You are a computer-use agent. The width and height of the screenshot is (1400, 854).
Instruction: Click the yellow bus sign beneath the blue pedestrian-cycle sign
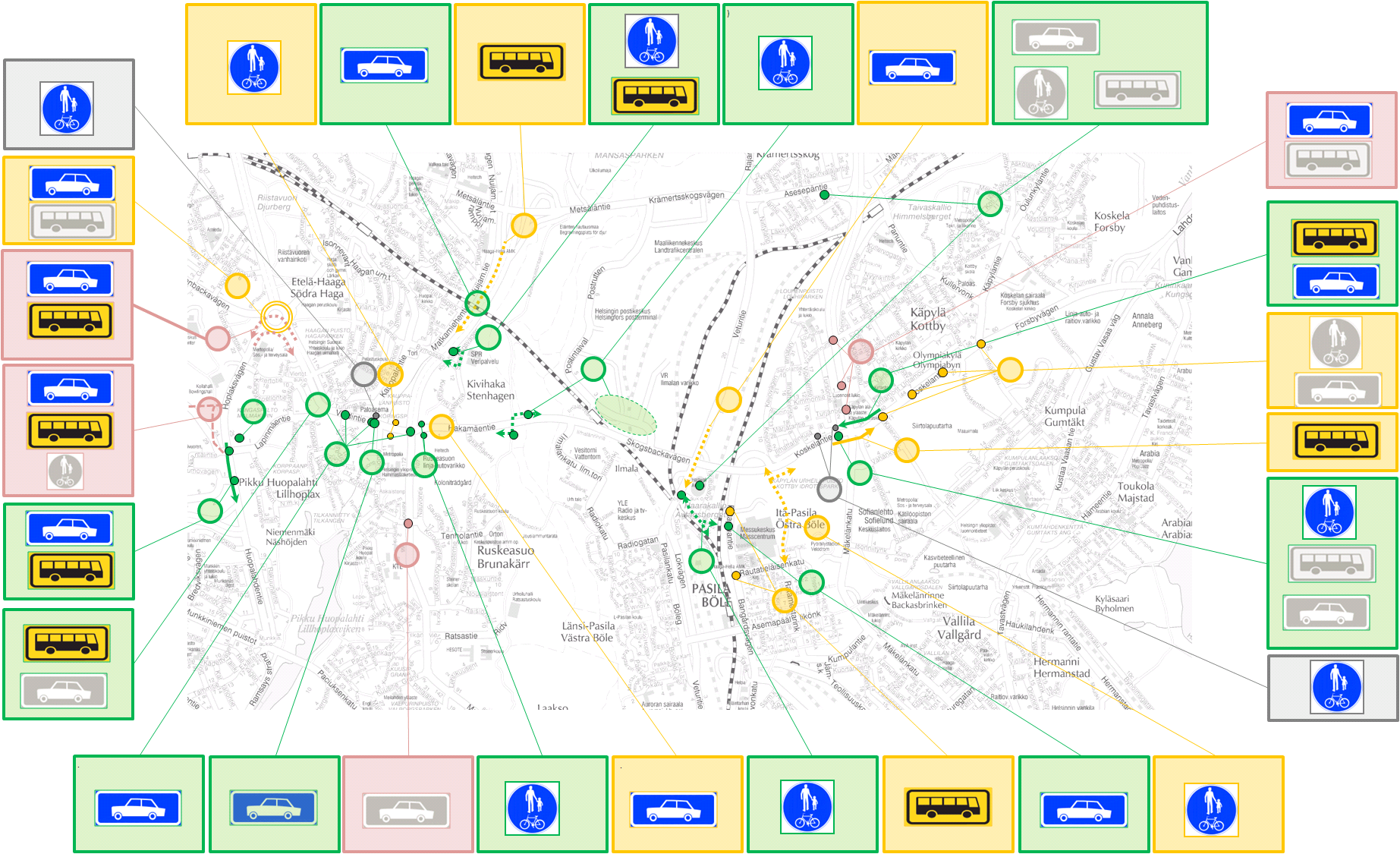tap(654, 96)
